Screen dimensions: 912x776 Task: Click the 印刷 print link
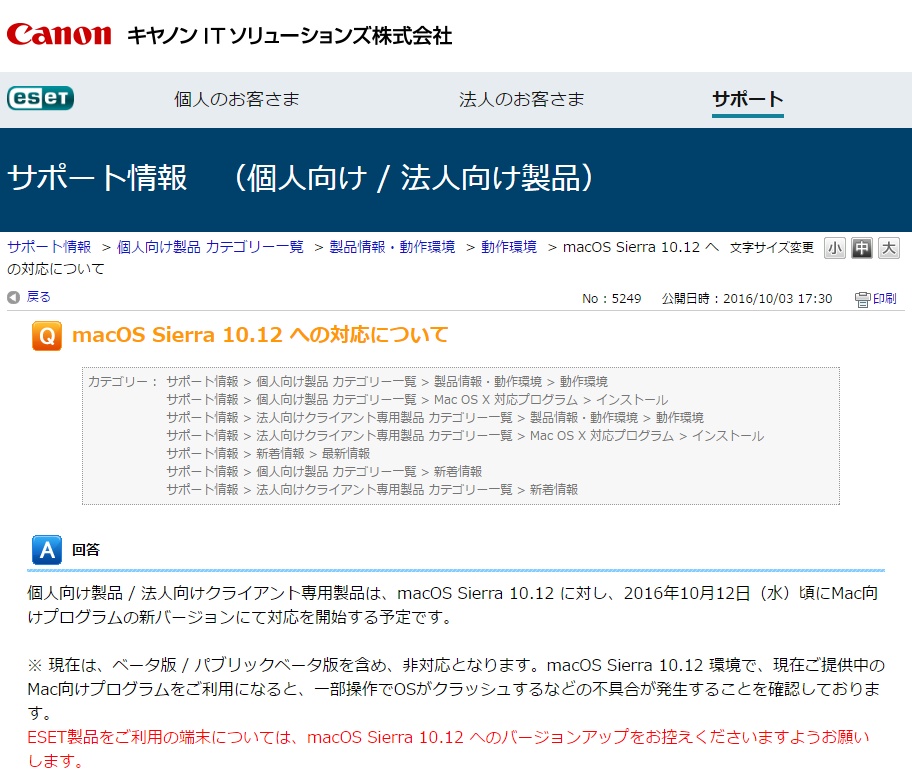pyautogui.click(x=885, y=298)
